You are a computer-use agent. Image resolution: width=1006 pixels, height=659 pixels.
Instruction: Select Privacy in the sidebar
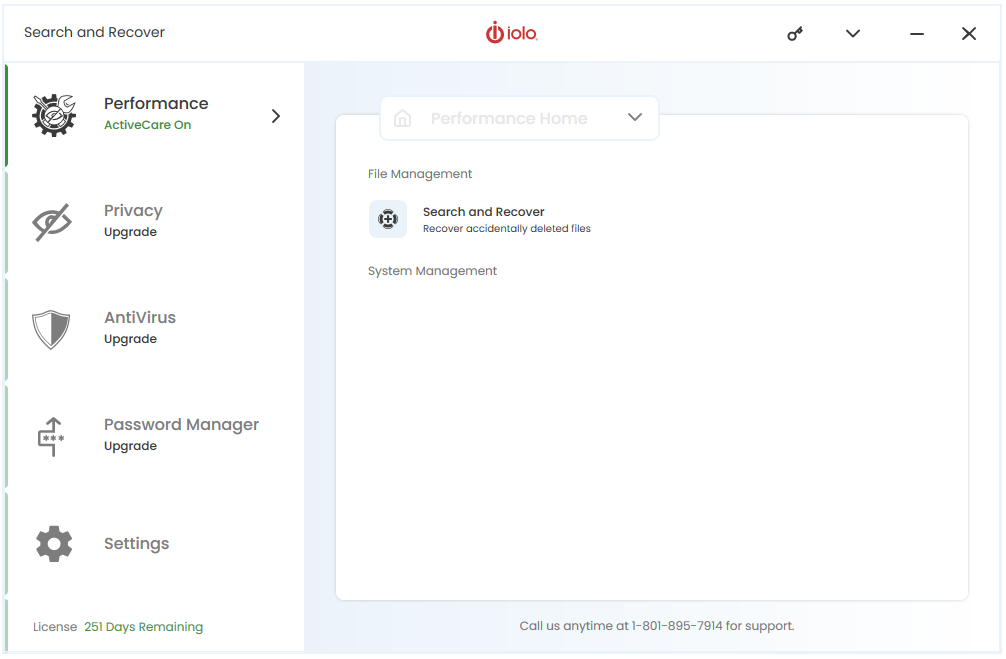155,222
